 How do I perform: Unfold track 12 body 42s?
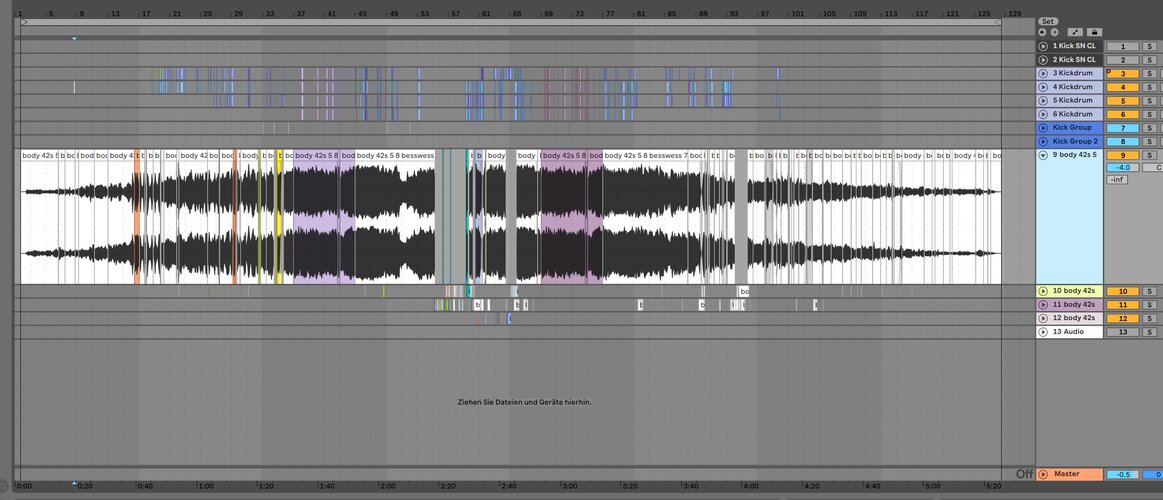click(x=1043, y=318)
